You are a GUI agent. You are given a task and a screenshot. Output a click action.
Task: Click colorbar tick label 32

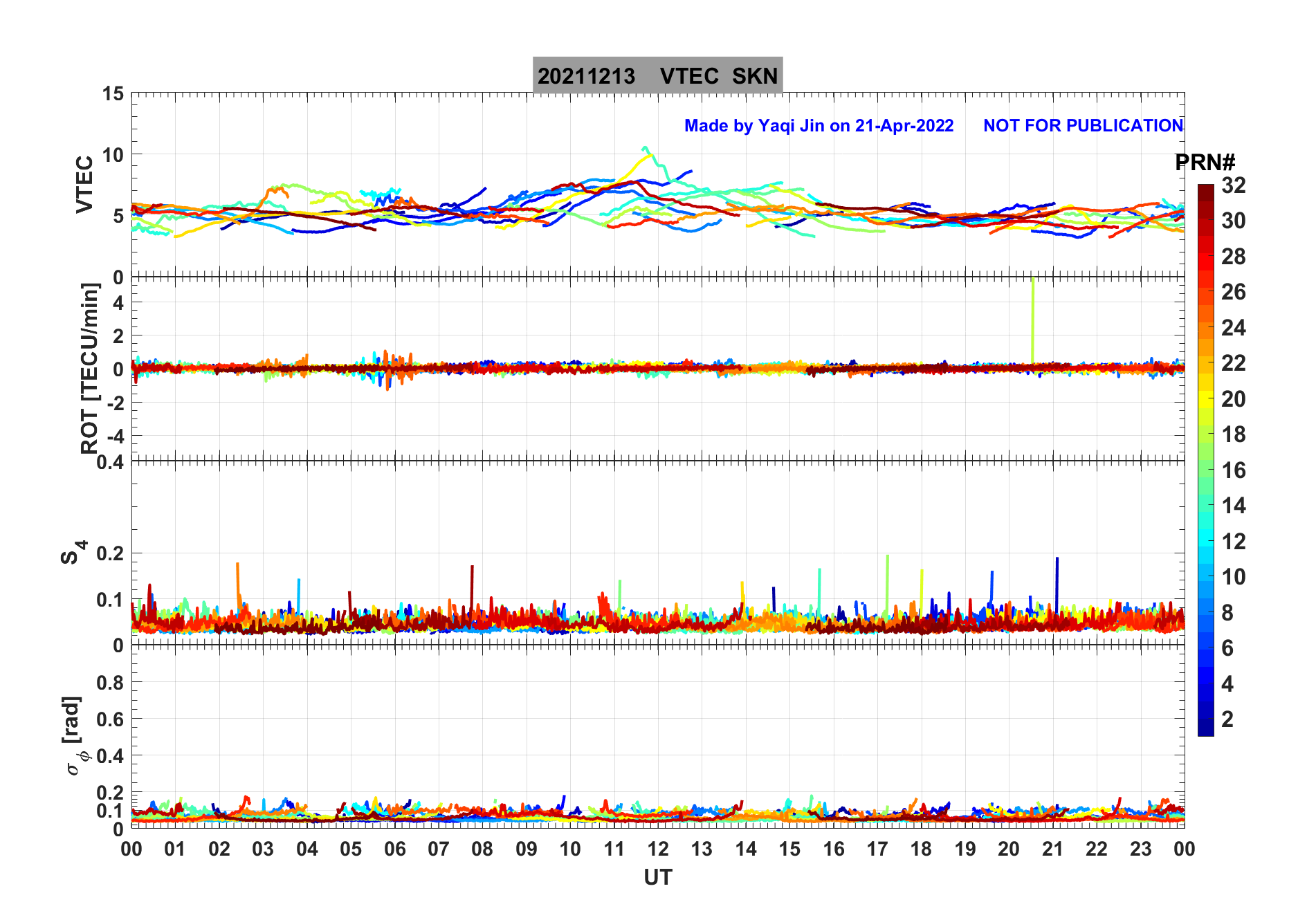click(1233, 185)
